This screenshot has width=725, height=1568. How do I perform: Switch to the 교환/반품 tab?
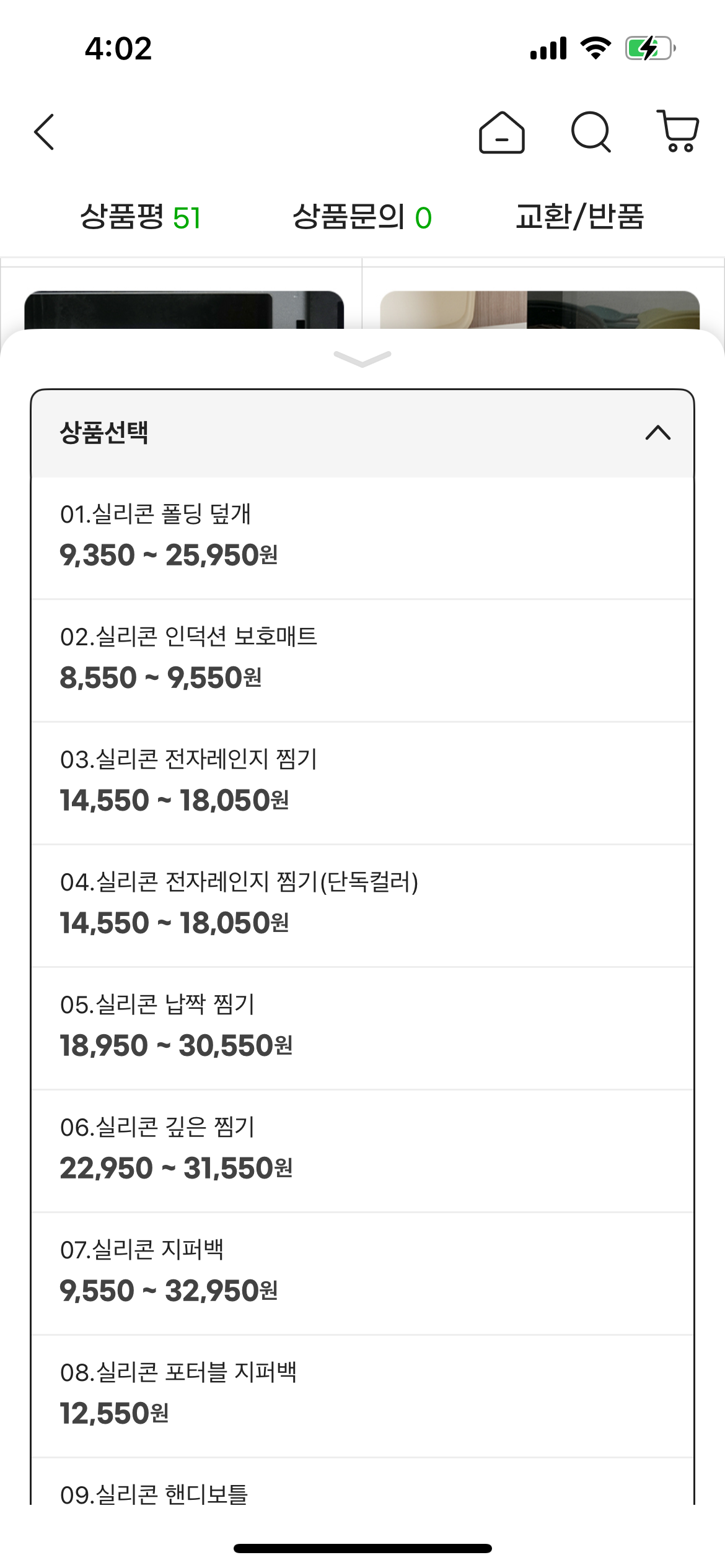580,217
